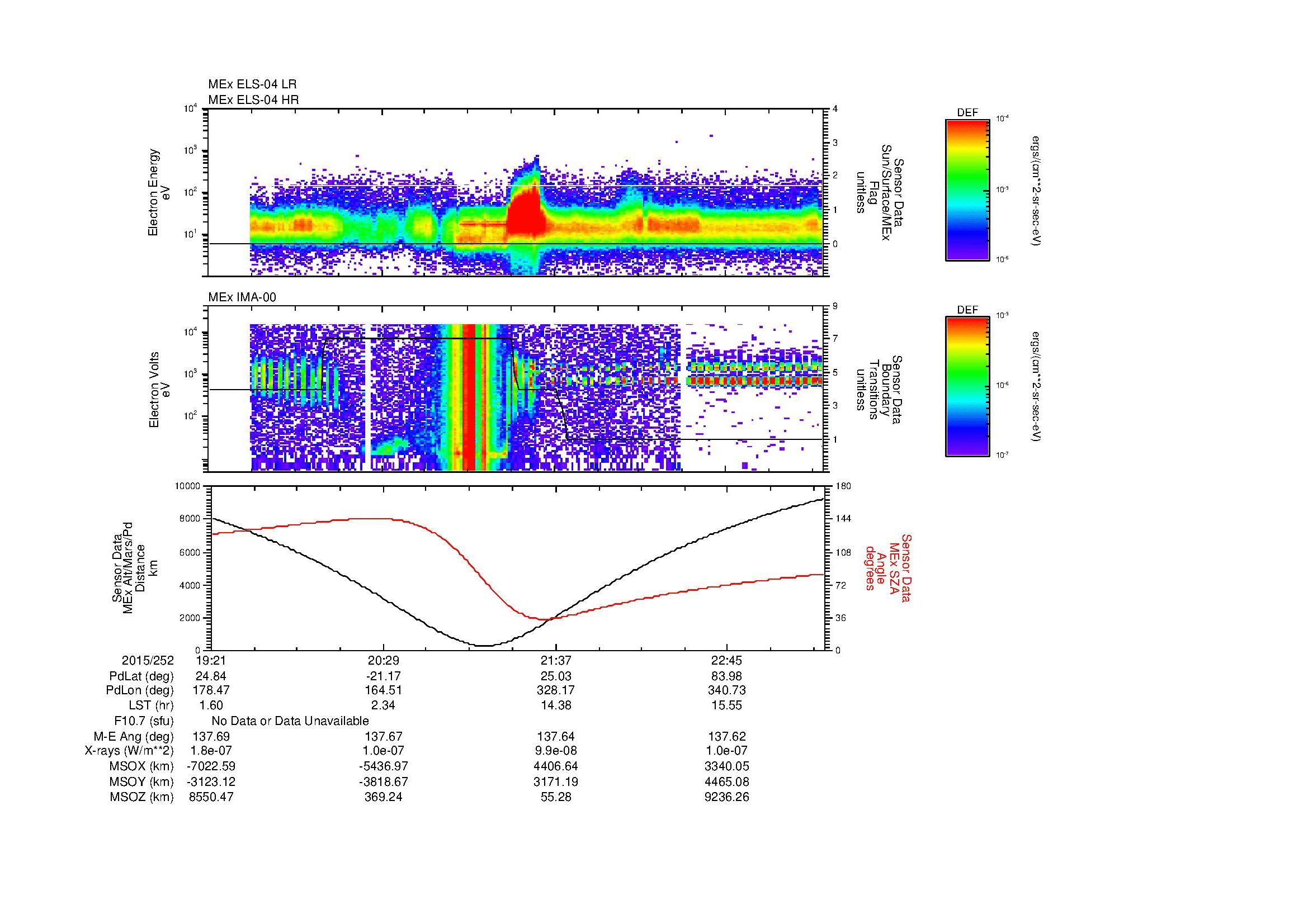The width and height of the screenshot is (1308, 924).
Task: Click the time tick label '21:37'
Action: coord(556,660)
